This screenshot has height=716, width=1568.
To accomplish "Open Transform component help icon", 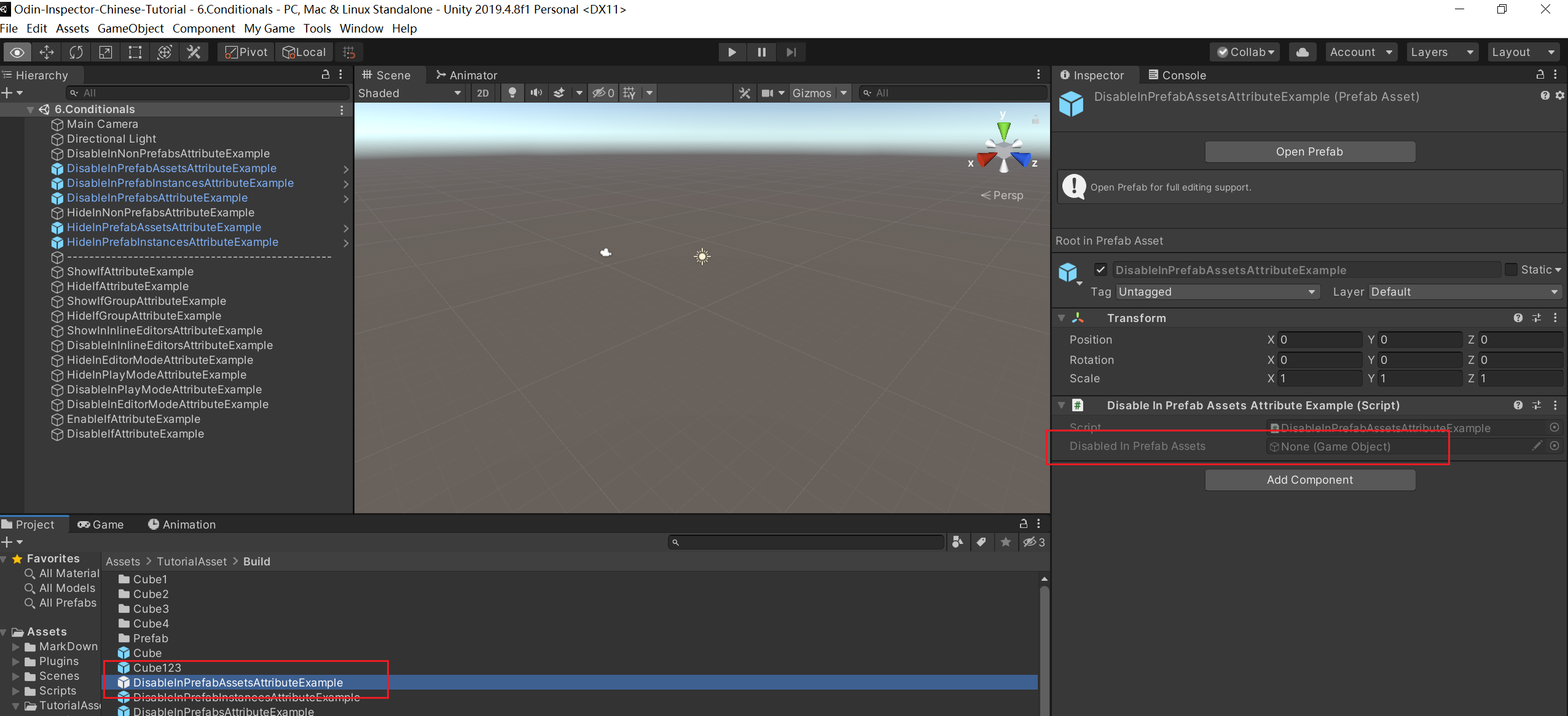I will coord(1518,318).
